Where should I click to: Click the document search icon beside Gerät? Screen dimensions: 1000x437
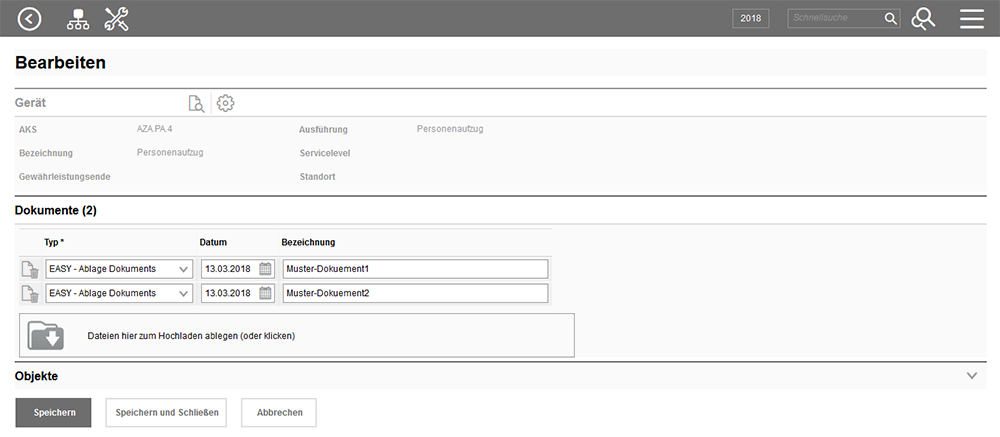pos(196,103)
